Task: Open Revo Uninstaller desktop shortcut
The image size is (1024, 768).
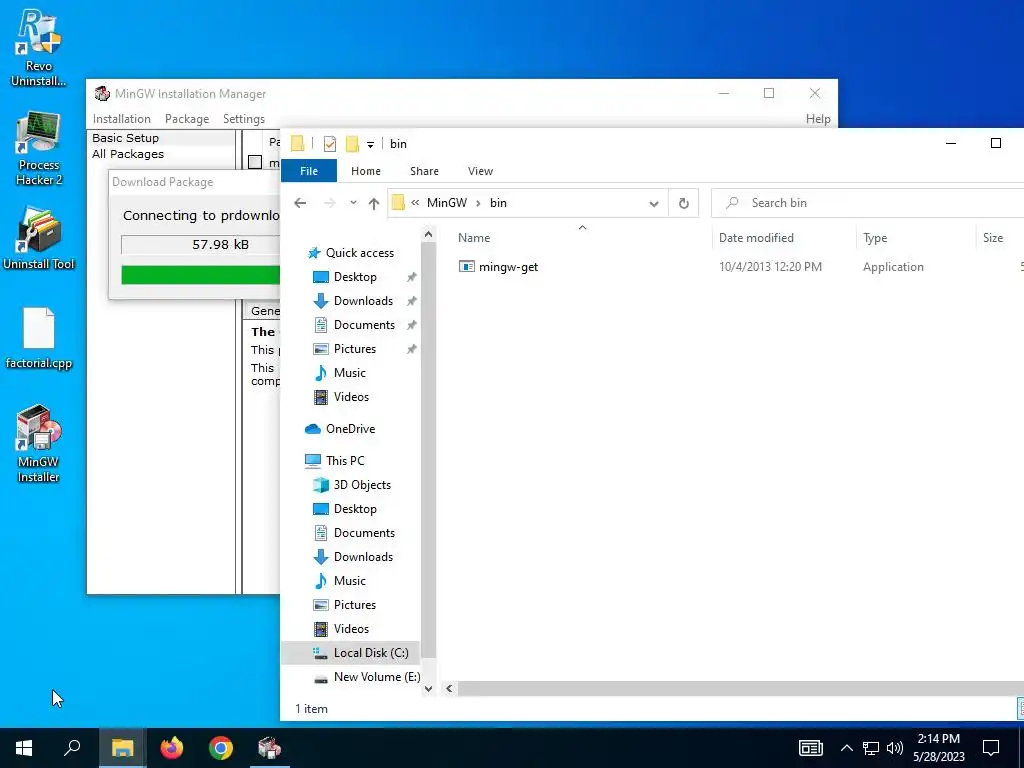Action: (x=39, y=47)
